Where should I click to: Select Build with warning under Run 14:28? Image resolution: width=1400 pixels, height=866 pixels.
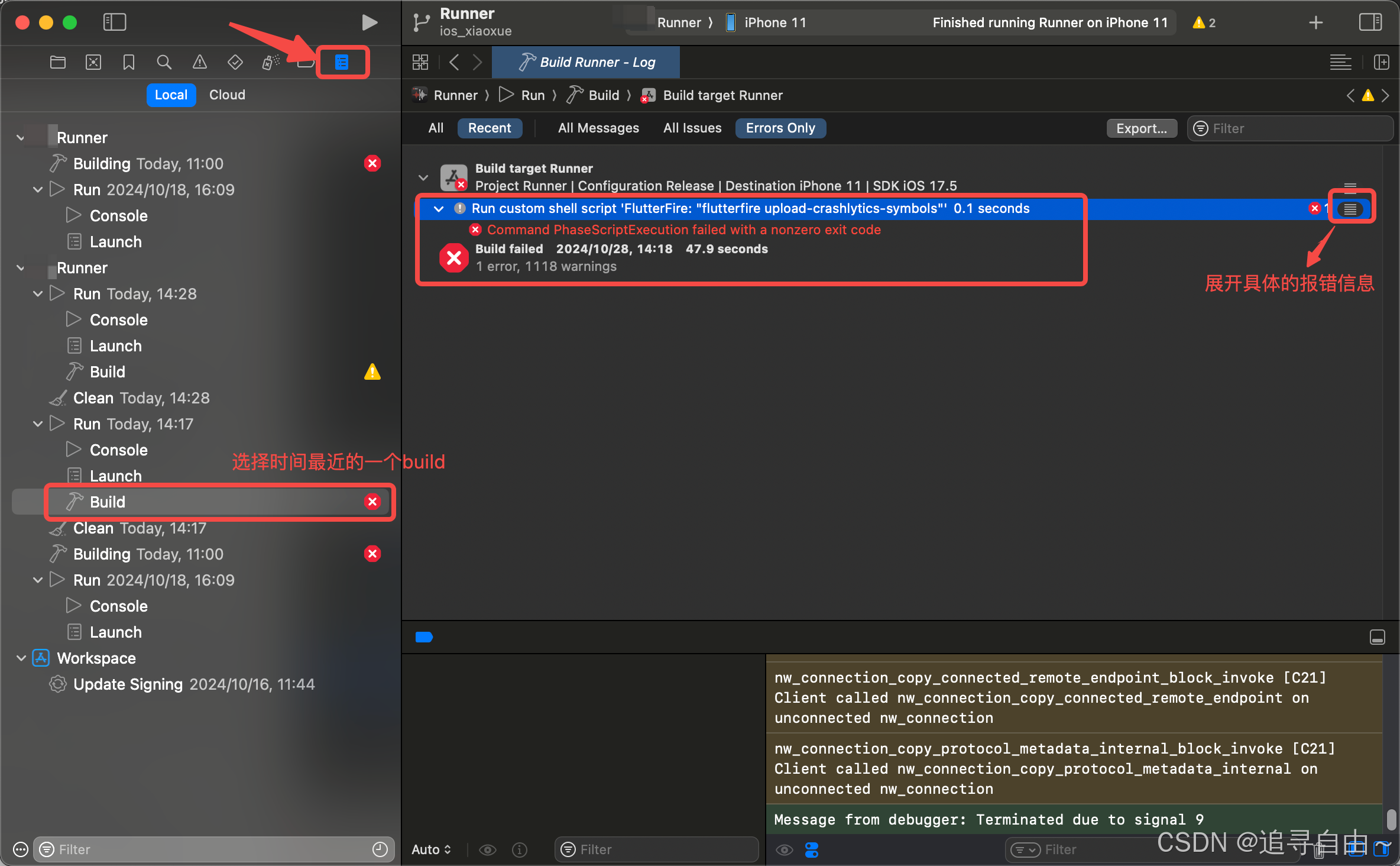[x=201, y=372]
